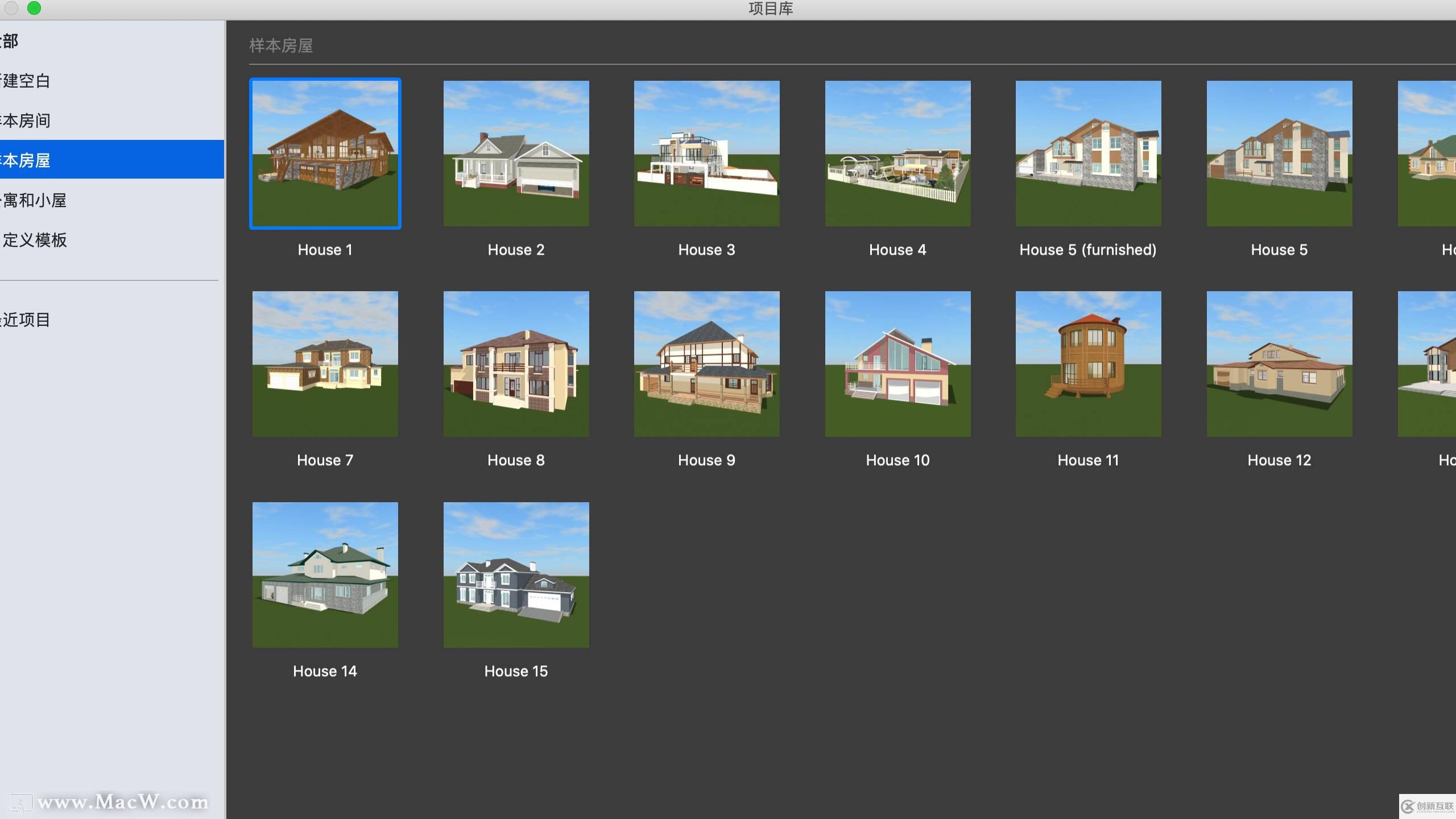Open House 14 green-roof sample

pyautogui.click(x=325, y=574)
